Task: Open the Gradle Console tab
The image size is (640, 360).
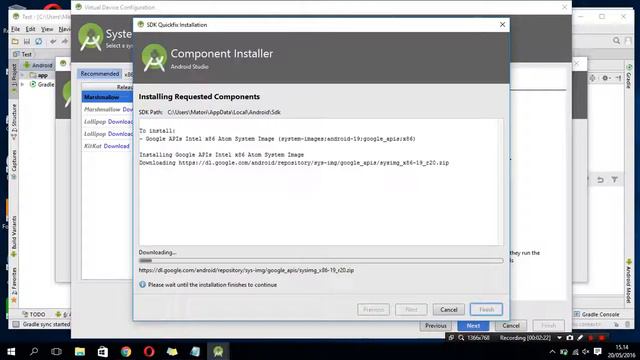Action: (597, 314)
